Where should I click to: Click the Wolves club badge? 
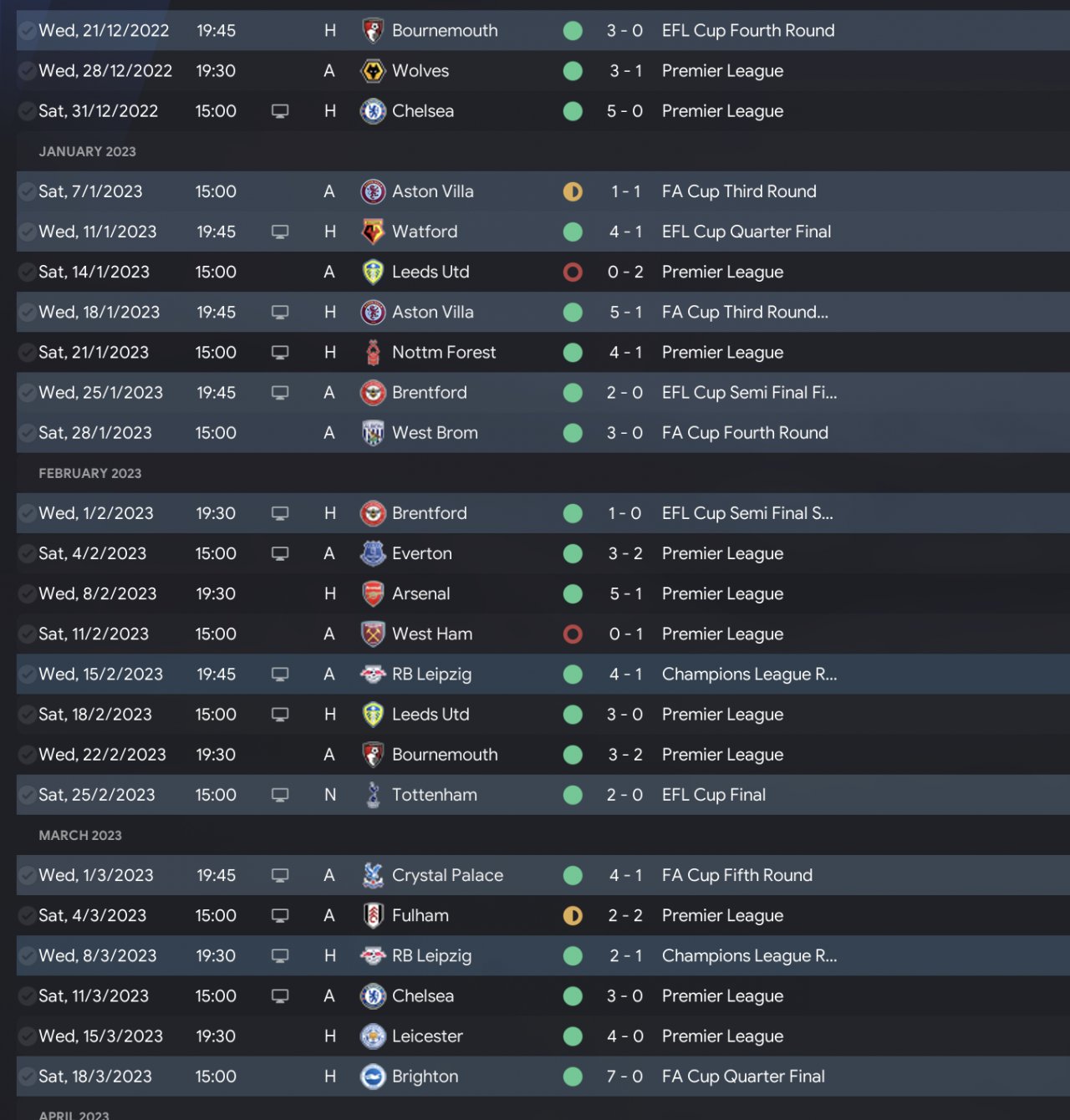pyautogui.click(x=373, y=71)
